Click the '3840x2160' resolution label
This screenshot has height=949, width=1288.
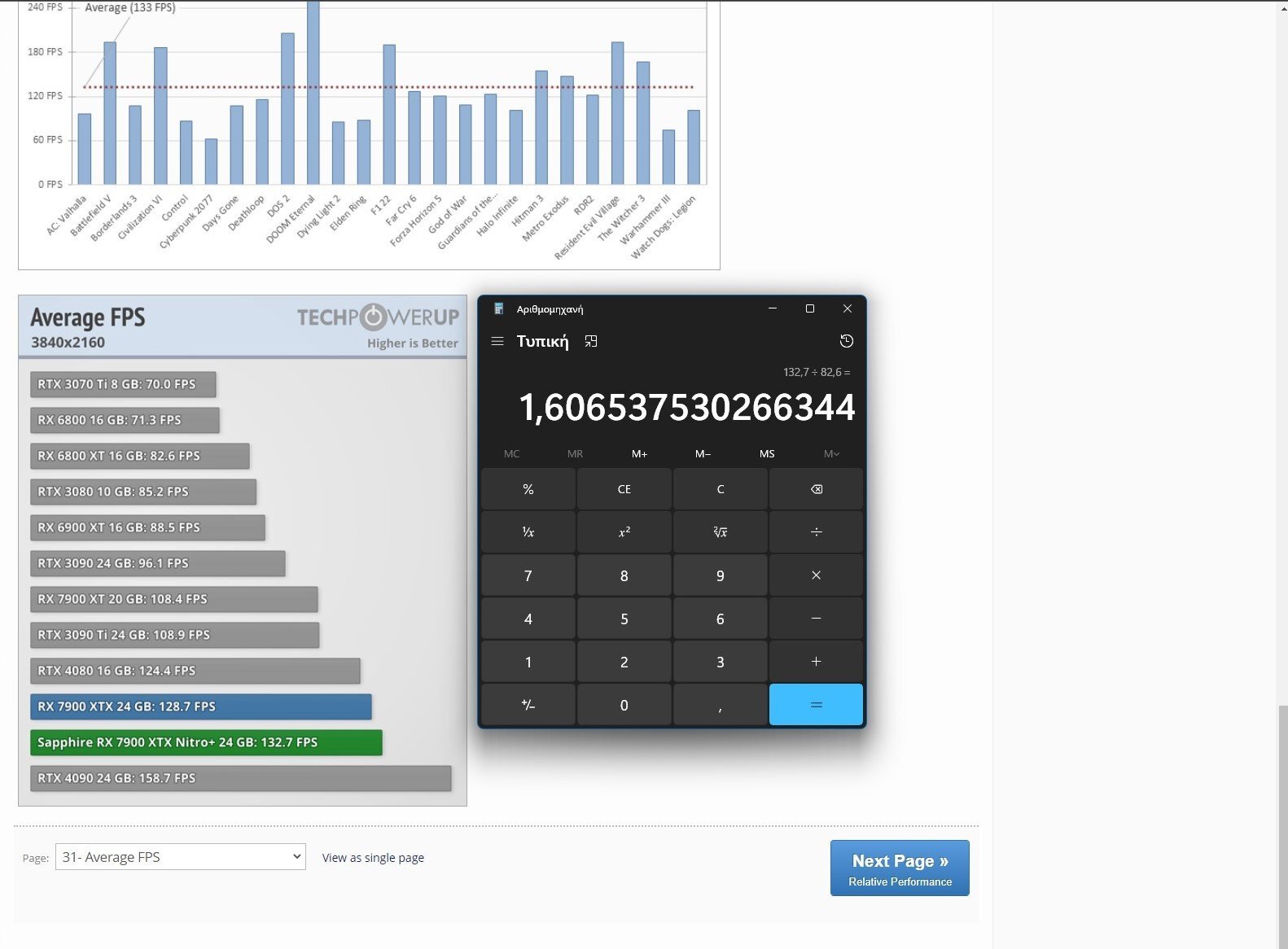[68, 343]
